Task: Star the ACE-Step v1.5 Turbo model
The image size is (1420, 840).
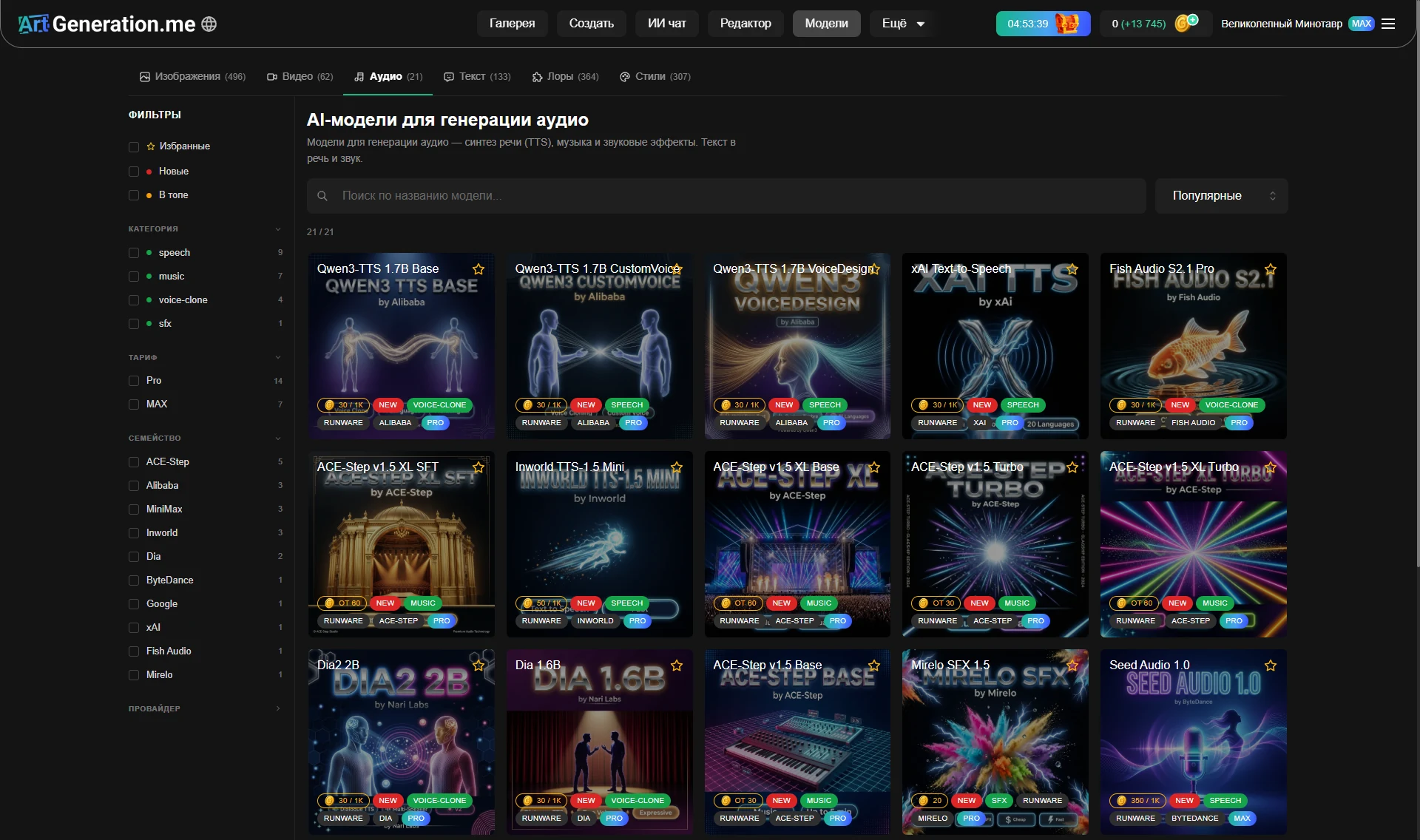Action: (1072, 467)
